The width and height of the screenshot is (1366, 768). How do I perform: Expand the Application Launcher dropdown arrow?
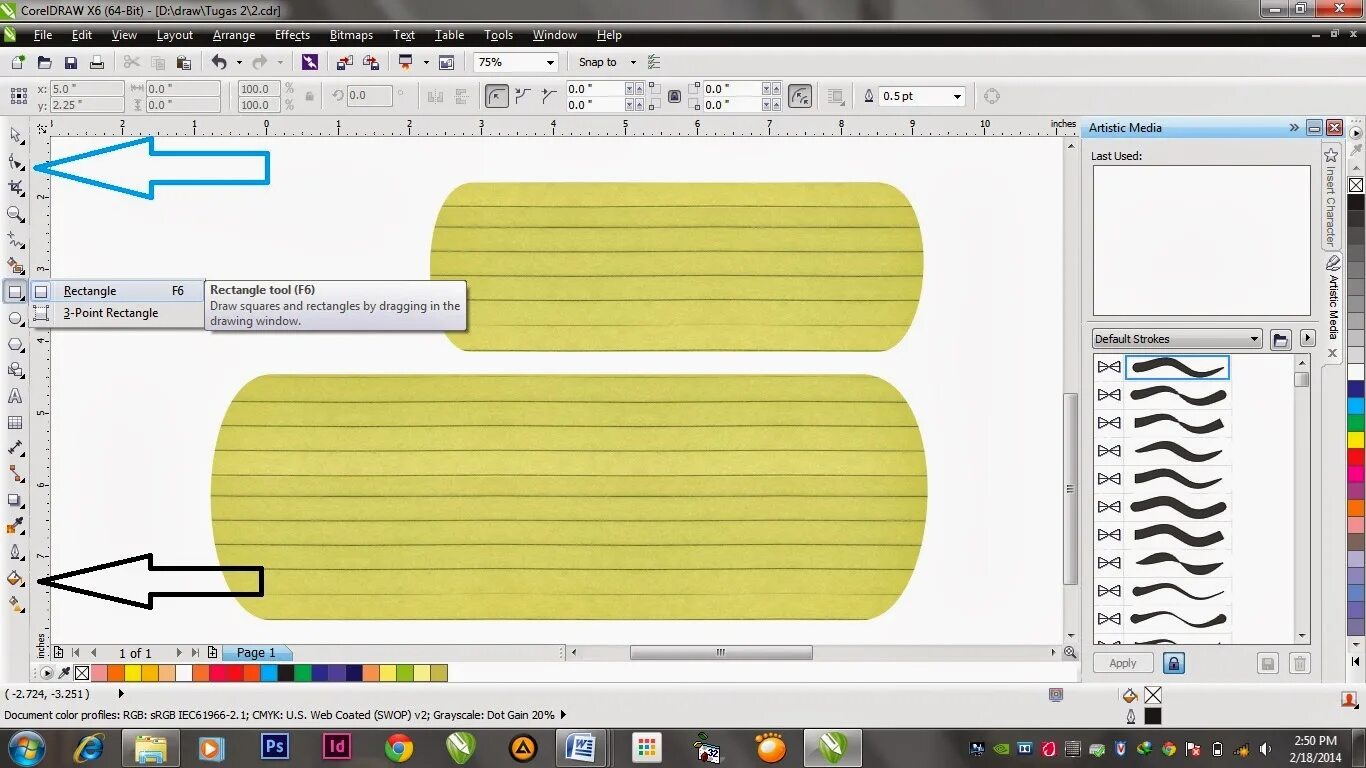pyautogui.click(x=426, y=62)
